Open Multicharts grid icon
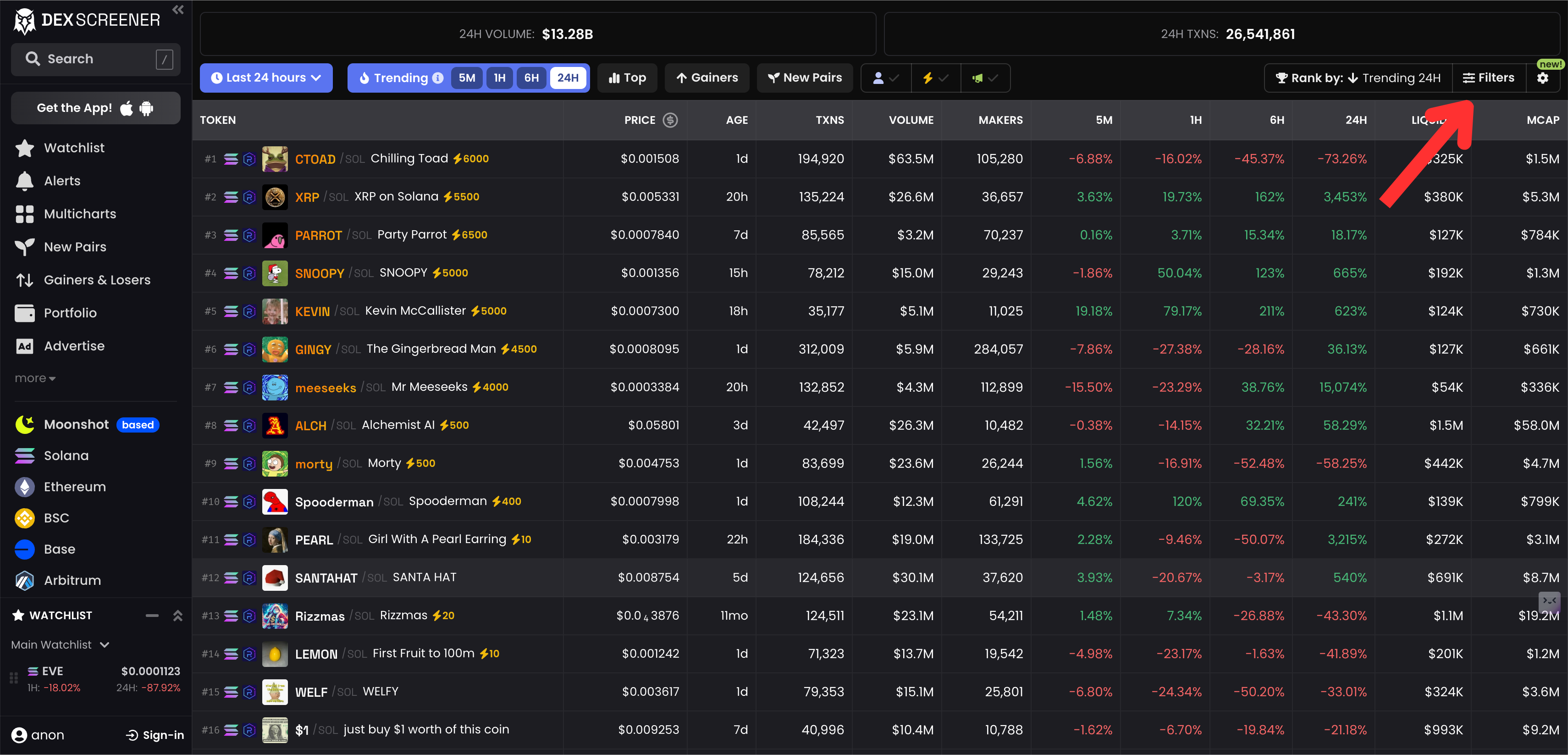This screenshot has width=1568, height=755. [x=24, y=214]
